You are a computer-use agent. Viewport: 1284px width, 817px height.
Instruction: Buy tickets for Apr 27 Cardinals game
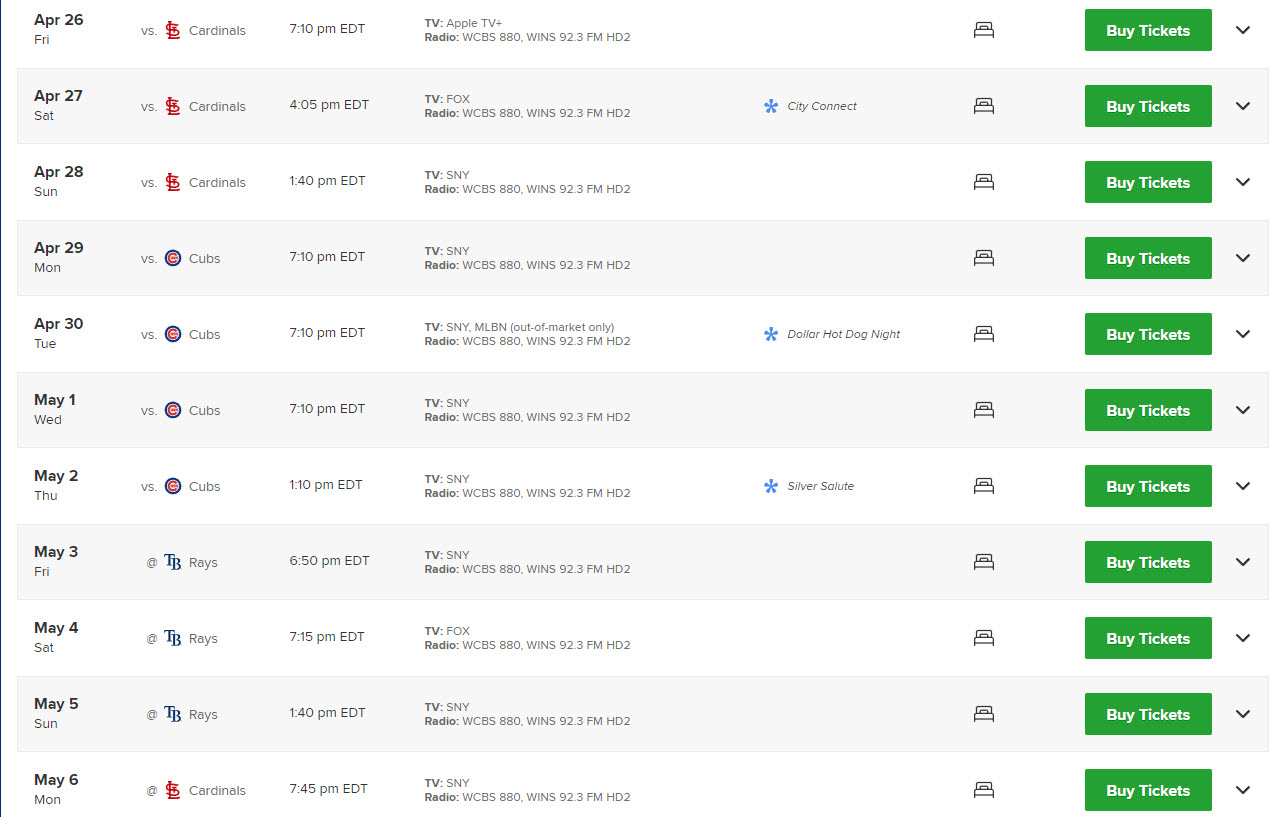(1148, 106)
